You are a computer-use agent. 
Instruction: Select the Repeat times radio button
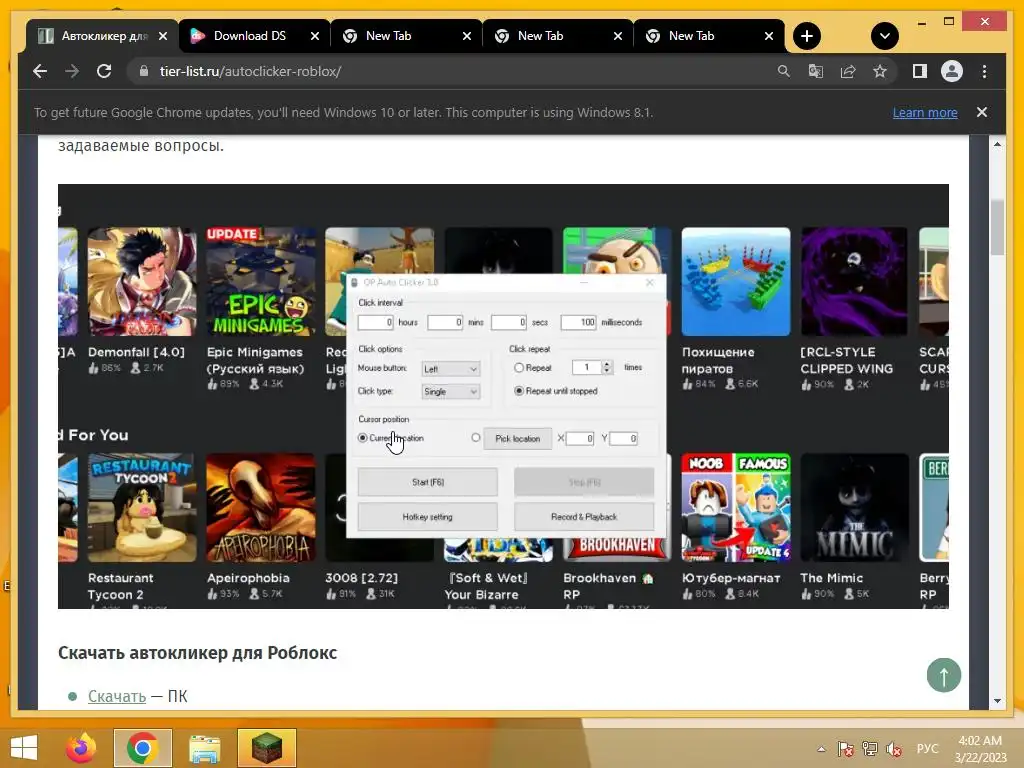[x=519, y=368]
